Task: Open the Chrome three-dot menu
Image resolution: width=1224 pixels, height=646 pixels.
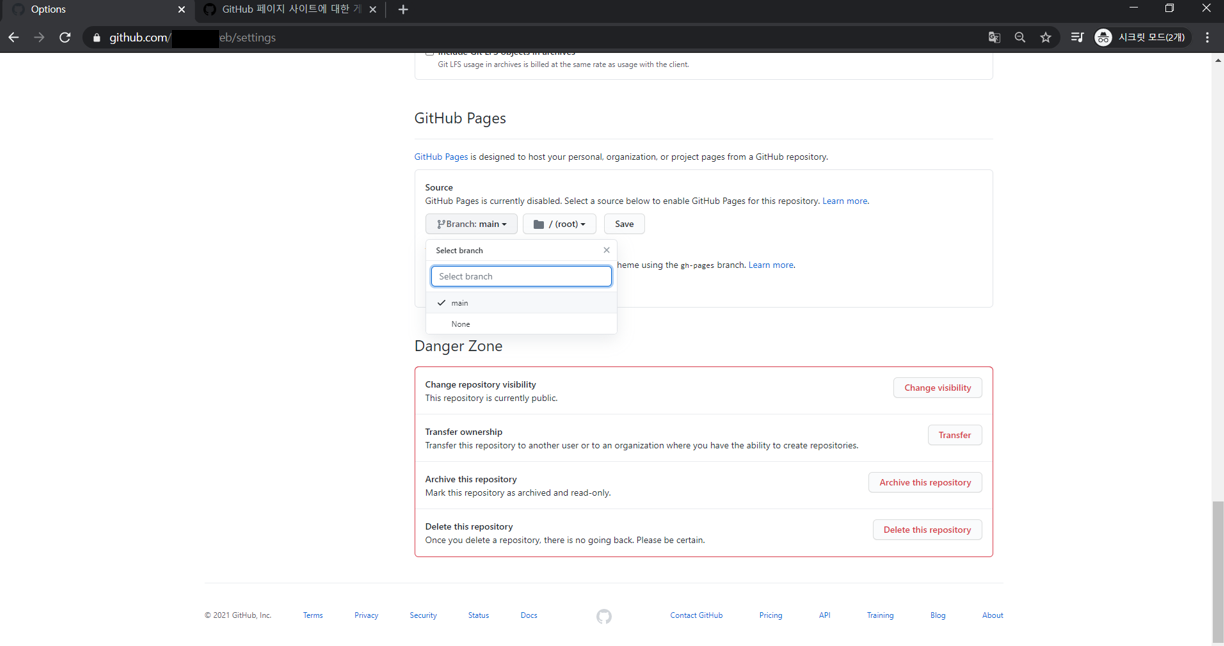Action: pyautogui.click(x=1208, y=38)
